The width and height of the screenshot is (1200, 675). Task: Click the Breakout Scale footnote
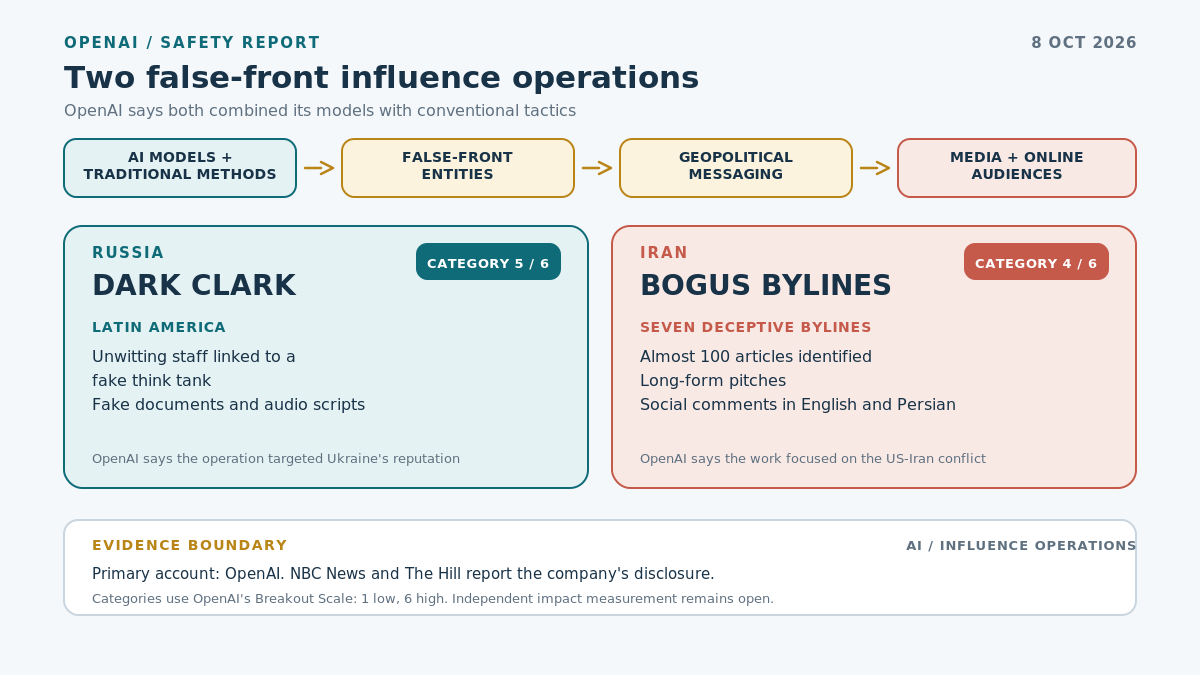tap(433, 599)
